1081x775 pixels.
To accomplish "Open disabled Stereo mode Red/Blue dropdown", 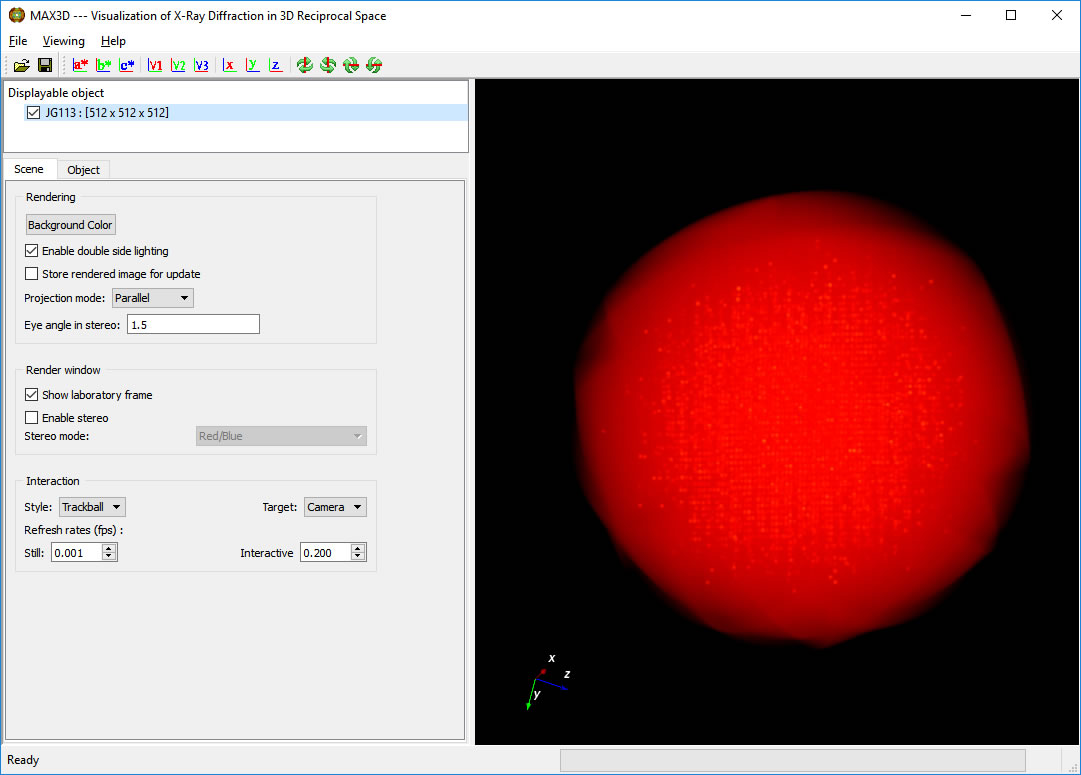I will pyautogui.click(x=281, y=436).
